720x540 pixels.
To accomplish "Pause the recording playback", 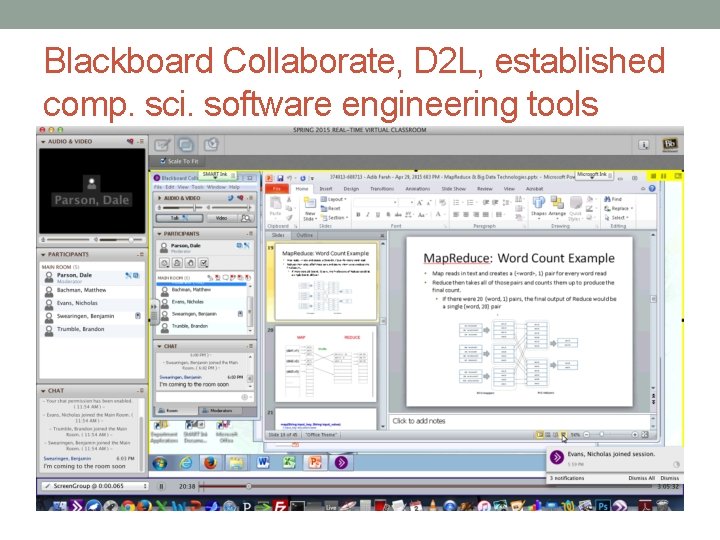I will point(162,486).
